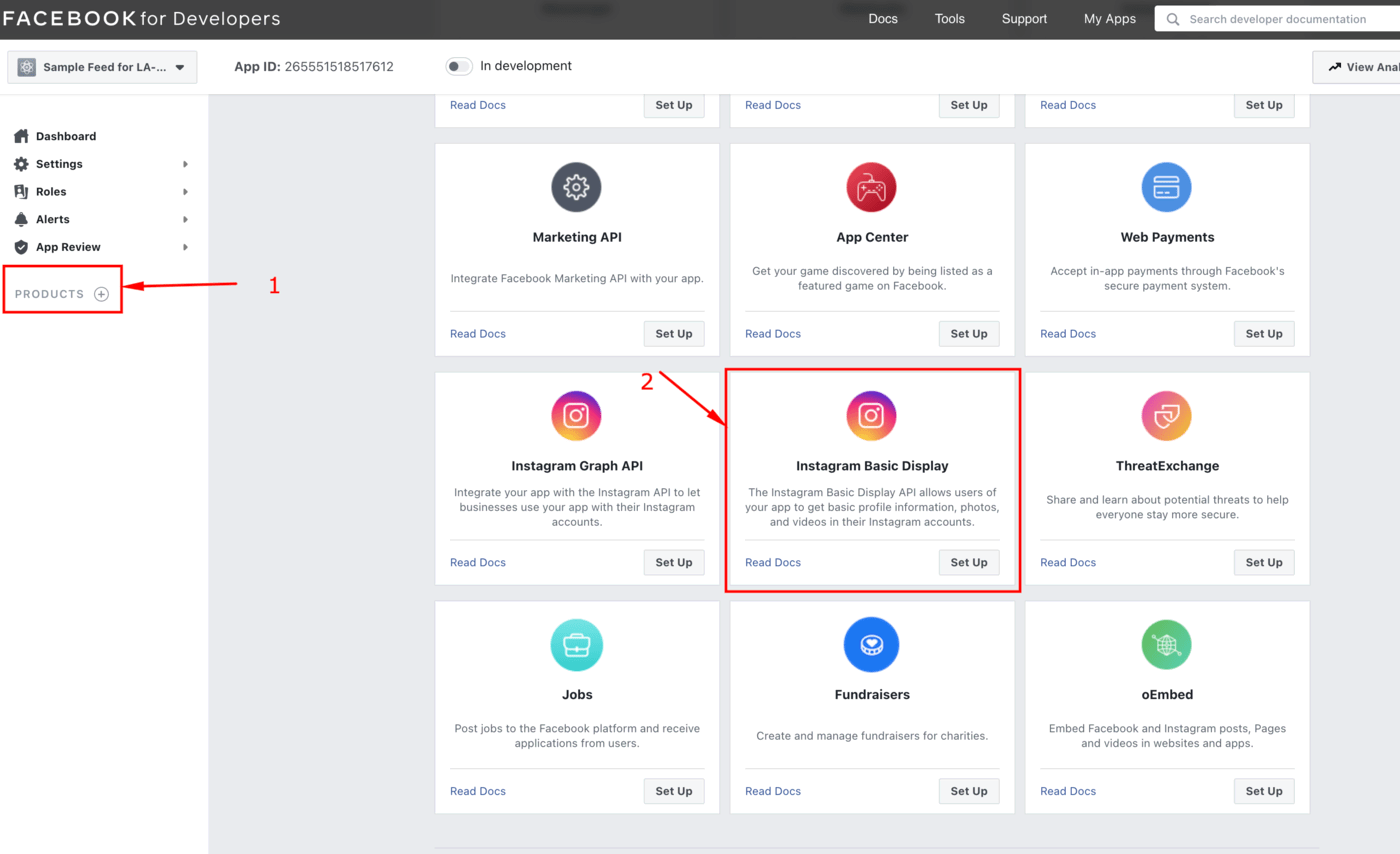Open Read Docs for Instagram Graph API

click(478, 562)
